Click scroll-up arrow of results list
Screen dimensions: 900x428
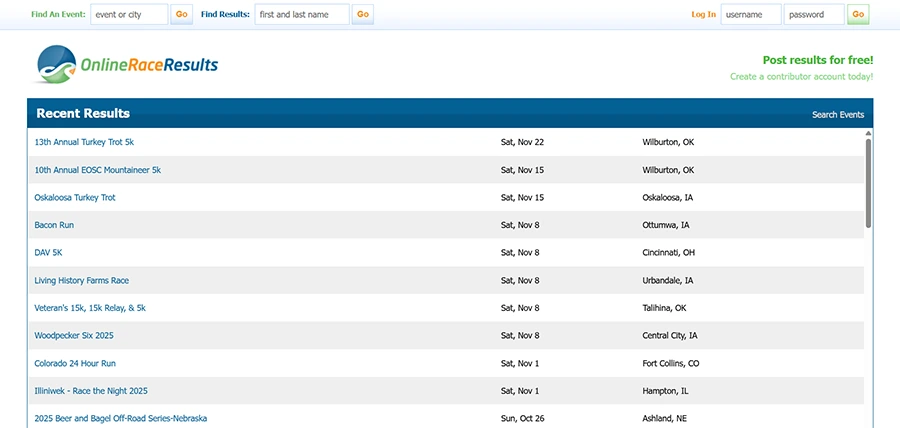click(868, 133)
